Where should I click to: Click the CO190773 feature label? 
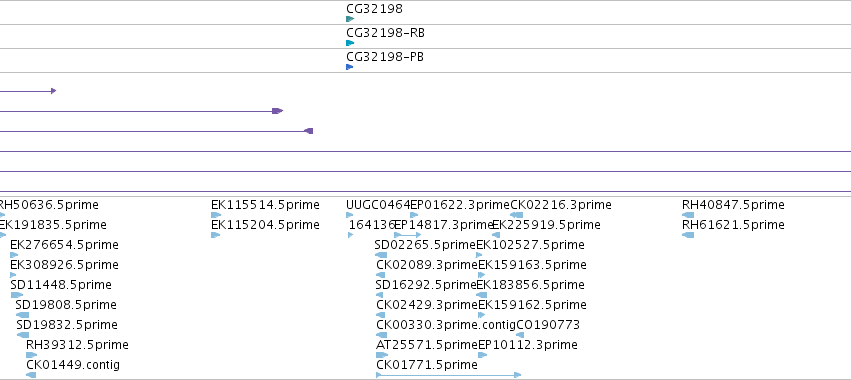548,325
